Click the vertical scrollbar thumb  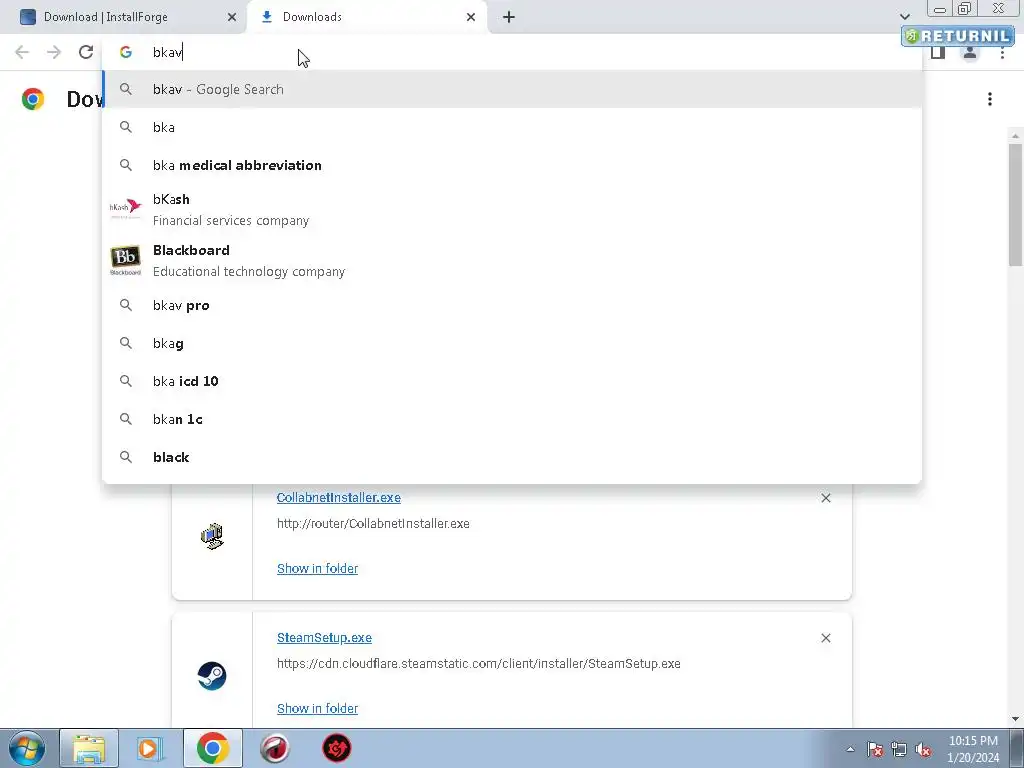click(x=1015, y=204)
